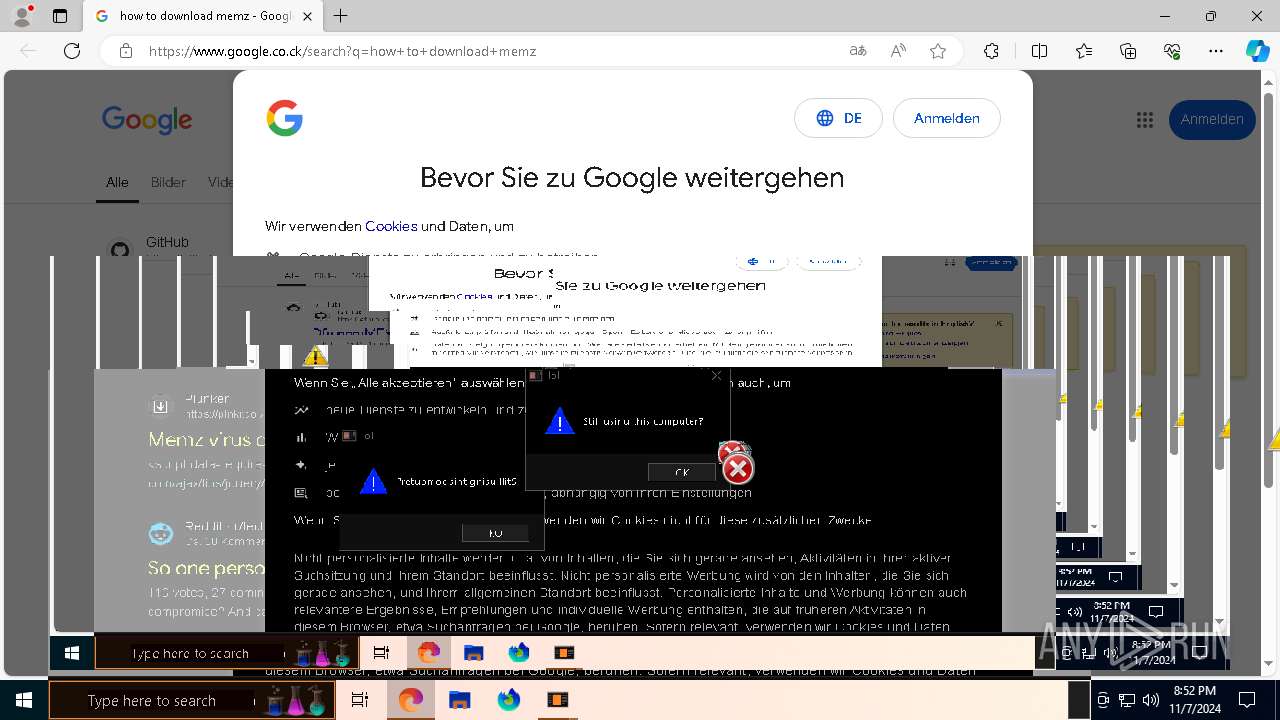View site information via the lock icon
Image resolution: width=1280 pixels, height=720 pixels.
click(x=126, y=51)
